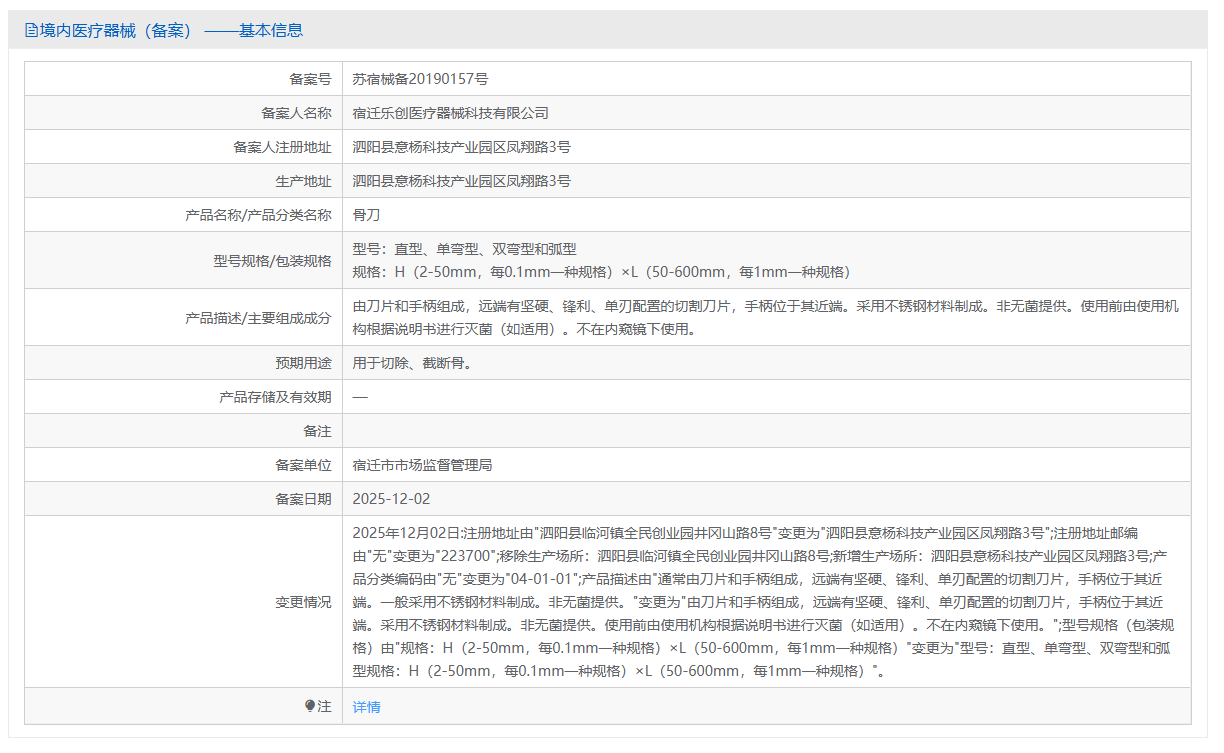The image size is (1224, 753).
Task: Select the description starting 由刀片和手柄组成
Action: [766, 318]
